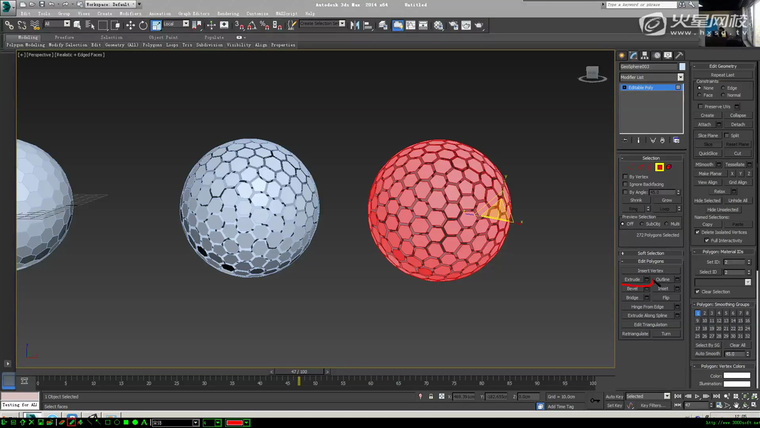Select the Rotate transform tool
Image resolution: width=760 pixels, height=428 pixels.
click(x=143, y=25)
